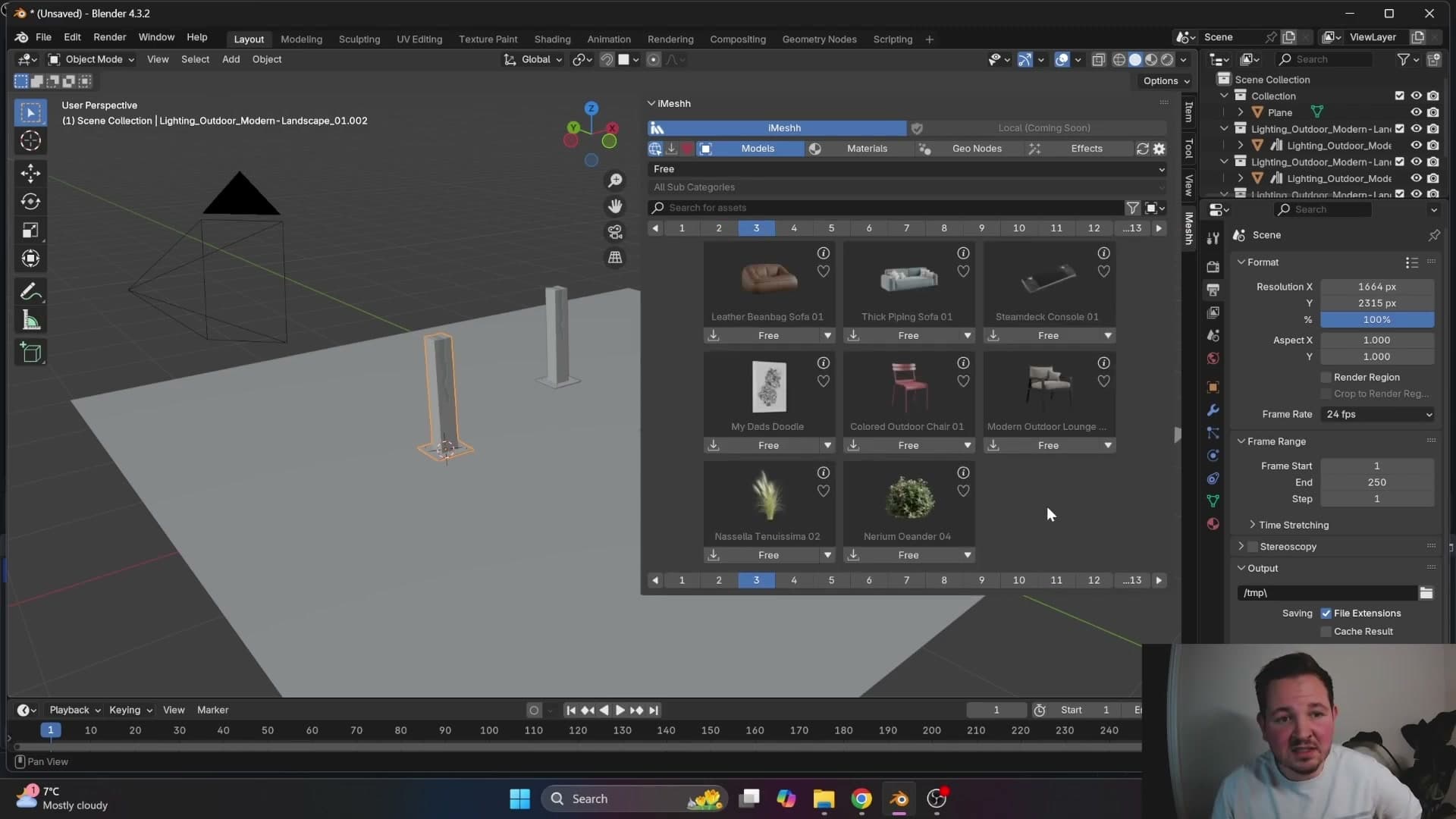The height and width of the screenshot is (819, 1456).
Task: Select the Measure tool
Action: 30,321
